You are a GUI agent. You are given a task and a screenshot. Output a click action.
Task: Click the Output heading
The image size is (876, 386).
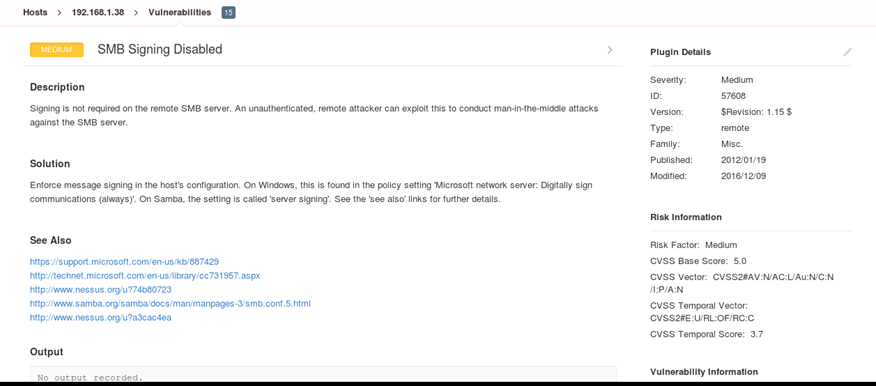[x=46, y=352]
